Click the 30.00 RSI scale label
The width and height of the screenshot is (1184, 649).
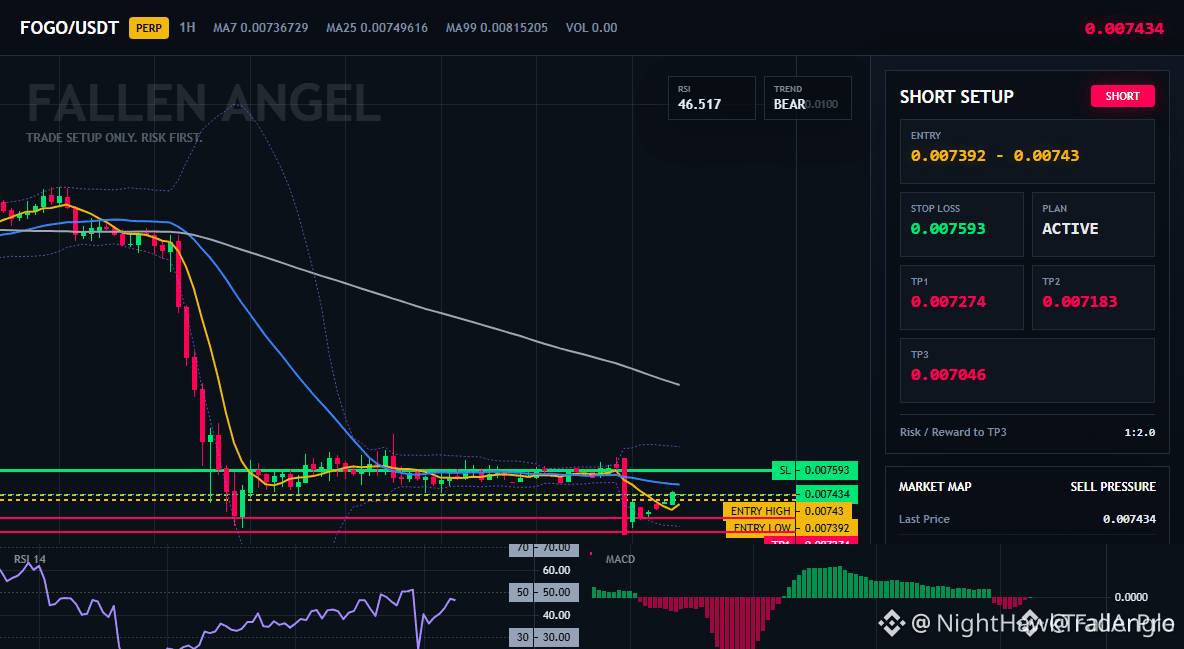click(x=556, y=637)
